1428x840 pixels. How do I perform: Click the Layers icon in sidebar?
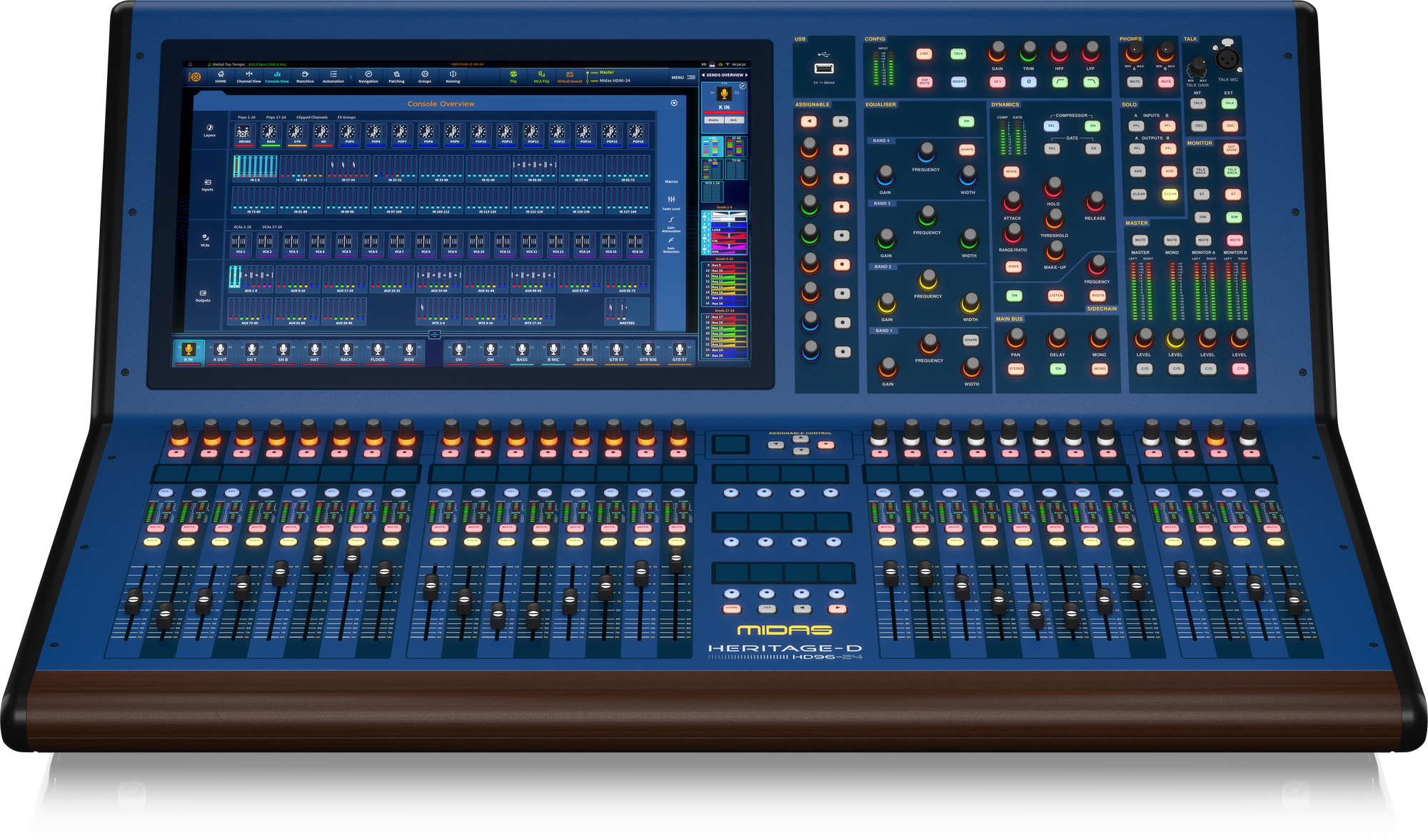click(x=209, y=129)
